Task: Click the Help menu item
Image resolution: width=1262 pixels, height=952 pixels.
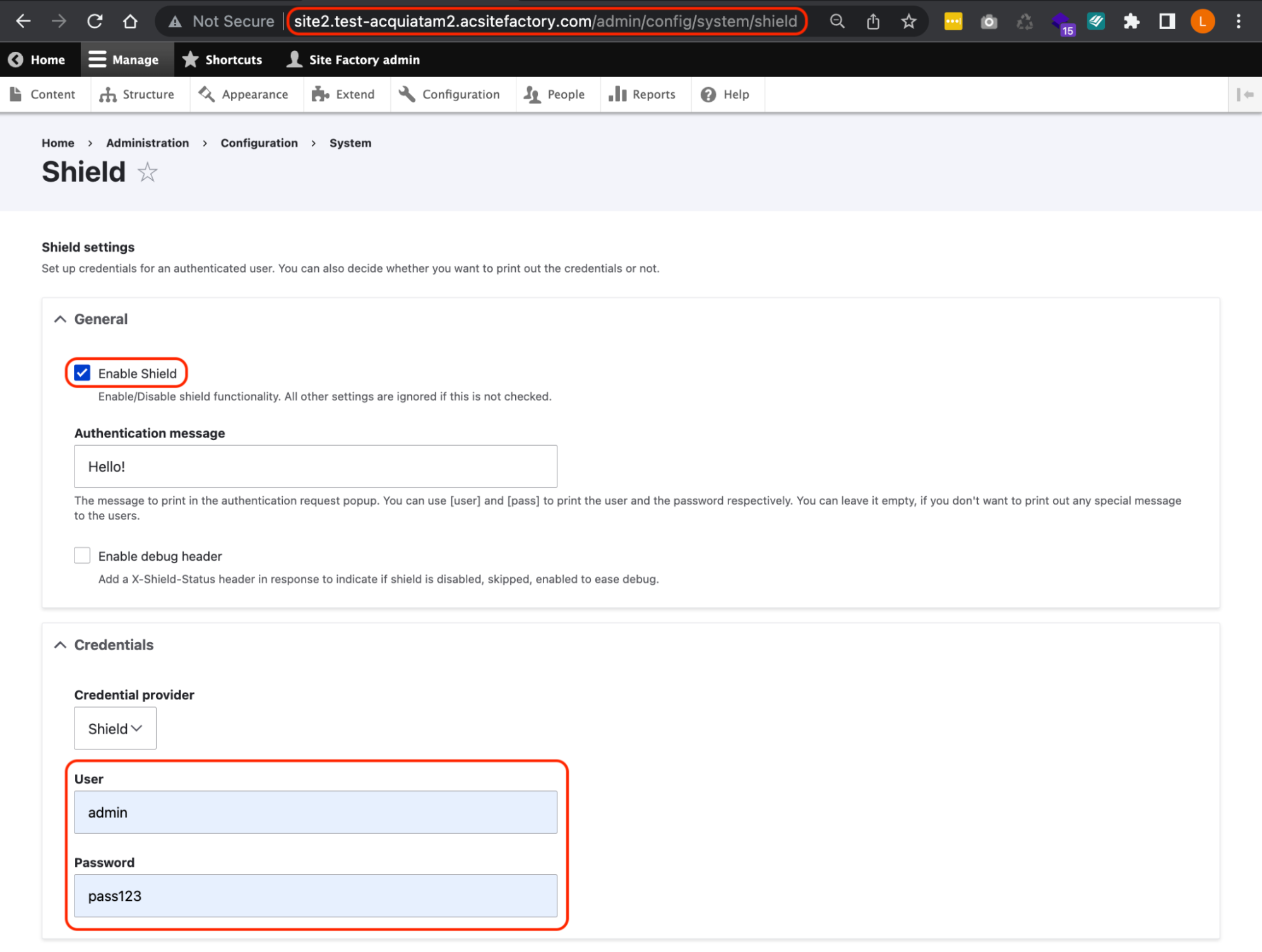Action: tap(725, 94)
